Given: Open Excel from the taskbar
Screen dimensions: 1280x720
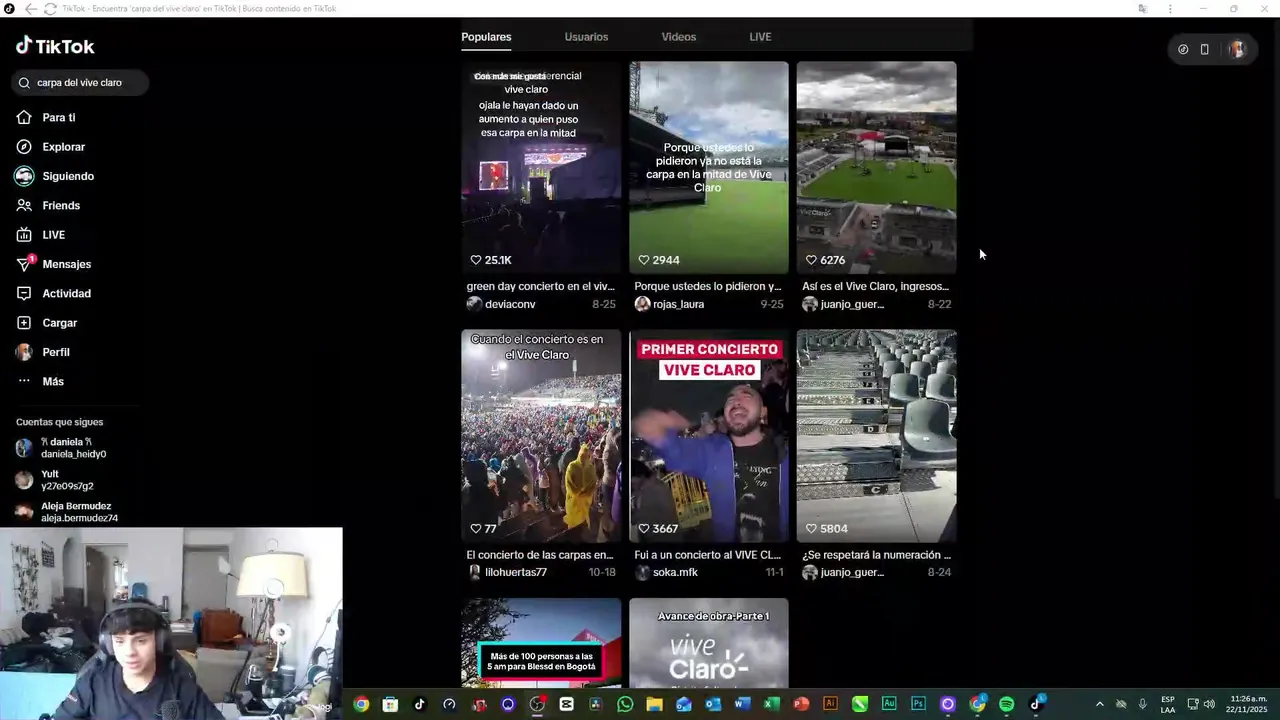Looking at the screenshot, I should (x=772, y=704).
